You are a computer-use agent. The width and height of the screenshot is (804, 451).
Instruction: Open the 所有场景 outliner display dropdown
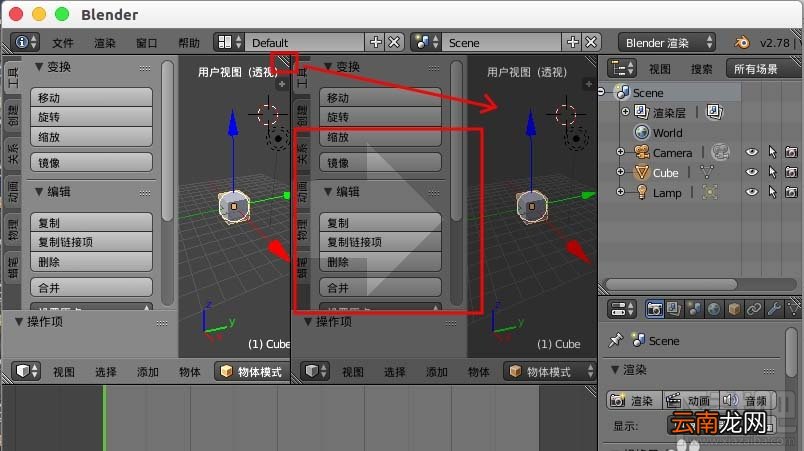point(764,69)
